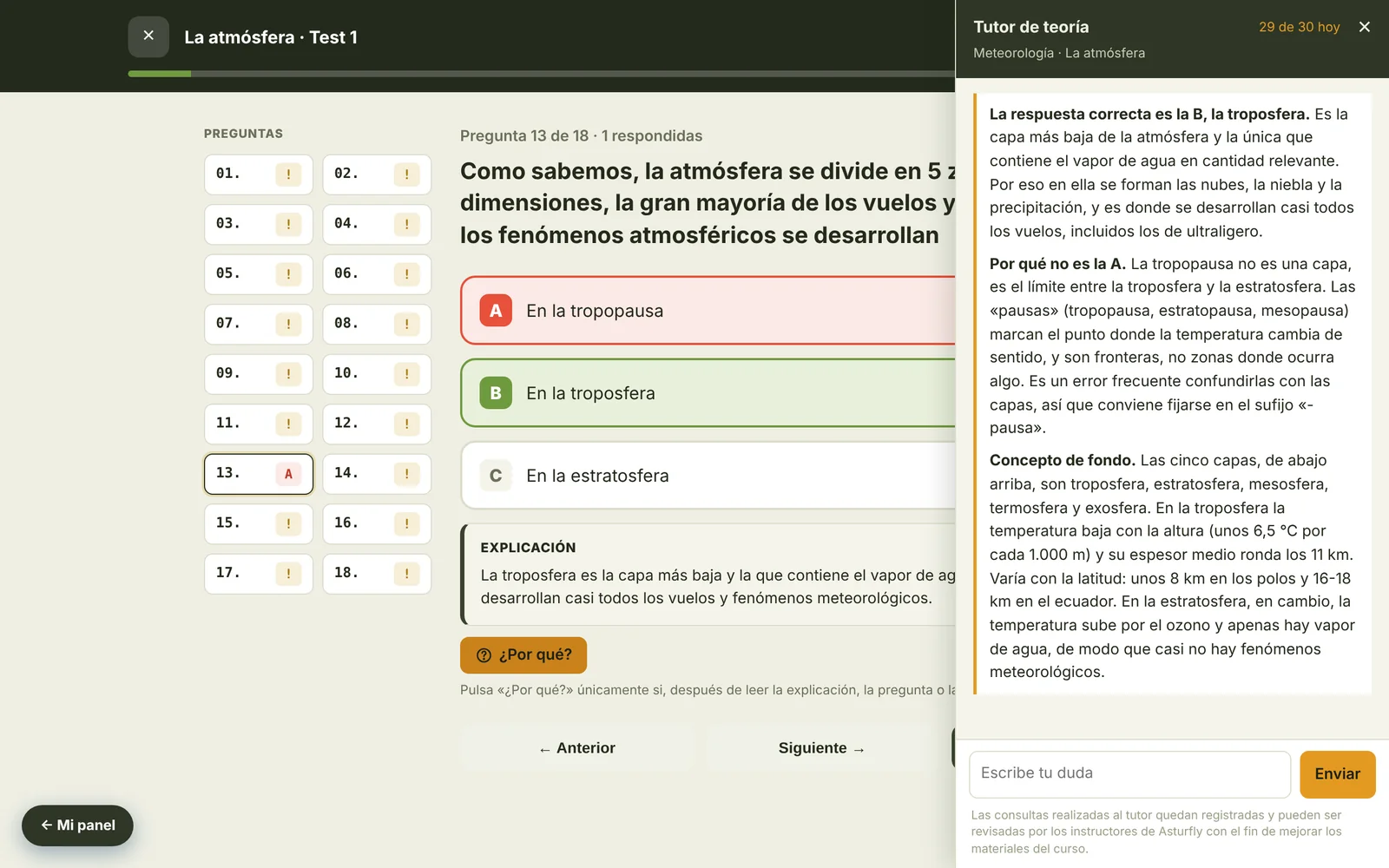Screen dimensions: 1389x868
Task: Open question 16
Action: click(377, 523)
